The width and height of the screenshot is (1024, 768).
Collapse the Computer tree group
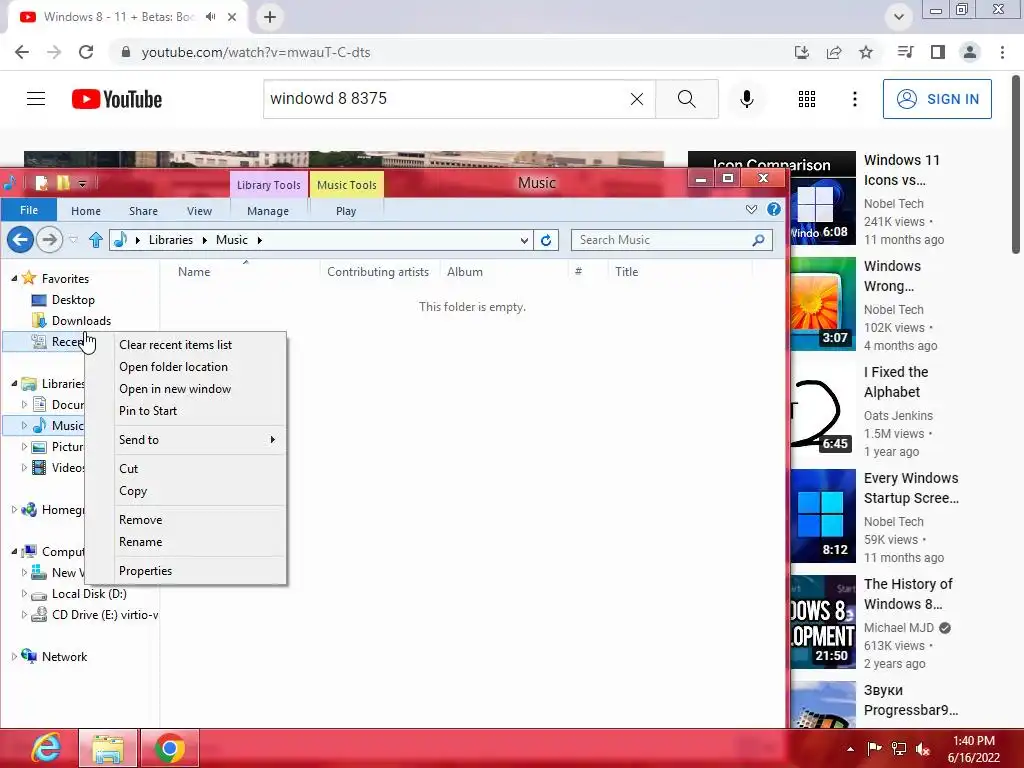pos(14,551)
